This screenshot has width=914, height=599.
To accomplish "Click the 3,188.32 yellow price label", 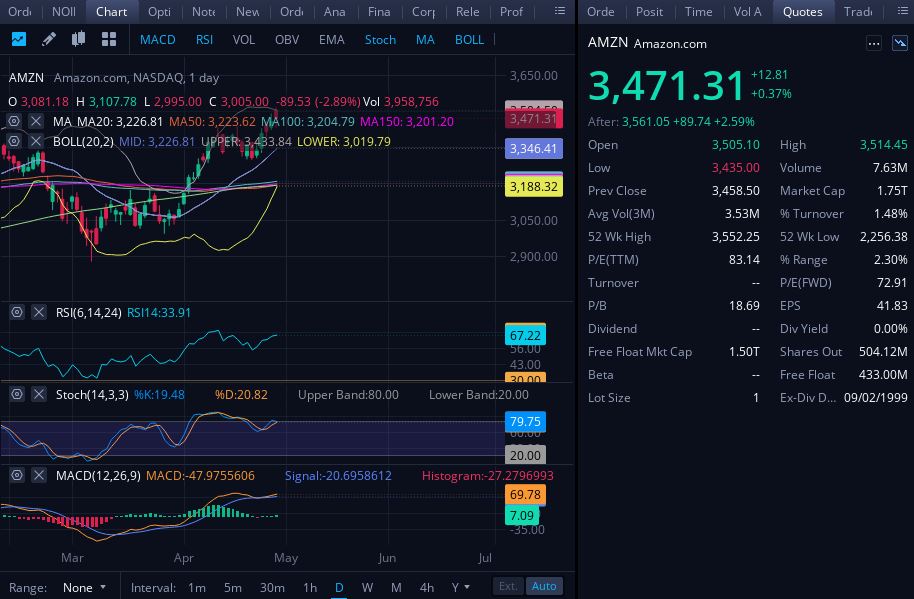I will click(x=534, y=186).
